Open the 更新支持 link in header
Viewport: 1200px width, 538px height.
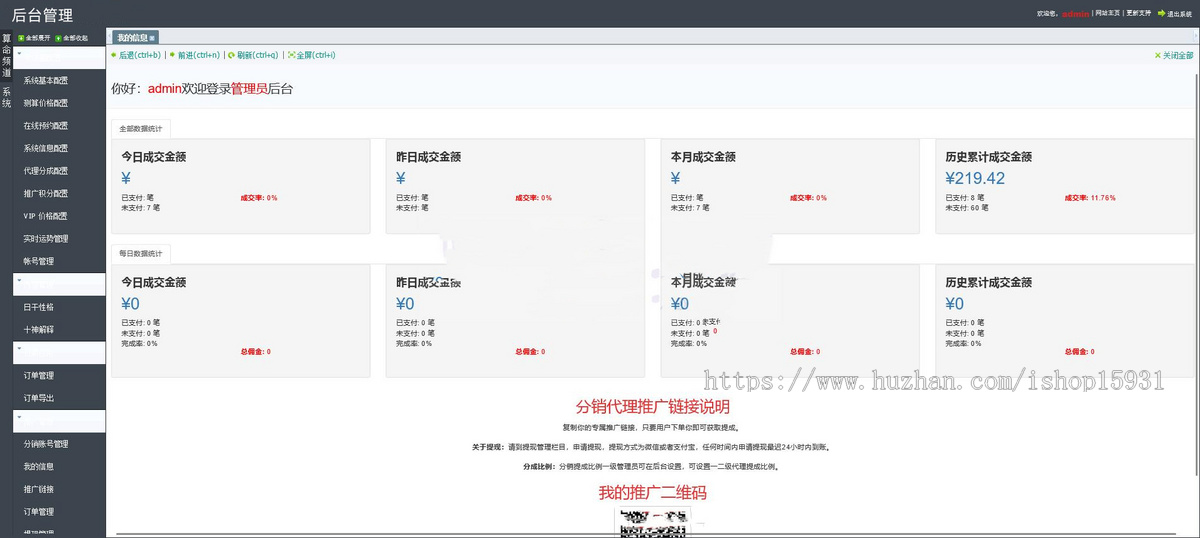[1138, 14]
